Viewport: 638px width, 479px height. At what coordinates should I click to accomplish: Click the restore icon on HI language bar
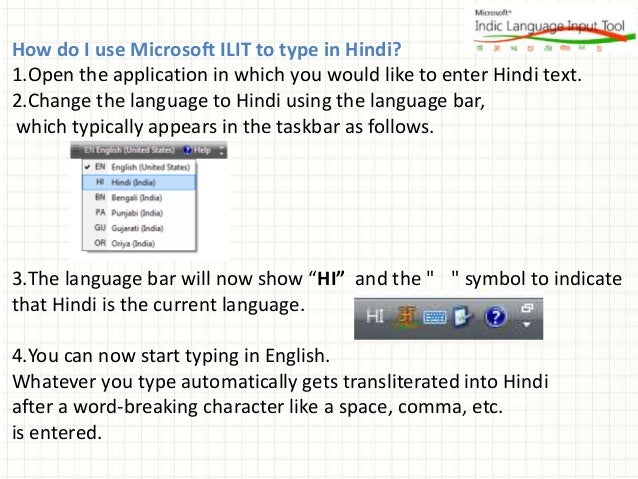pyautogui.click(x=527, y=308)
